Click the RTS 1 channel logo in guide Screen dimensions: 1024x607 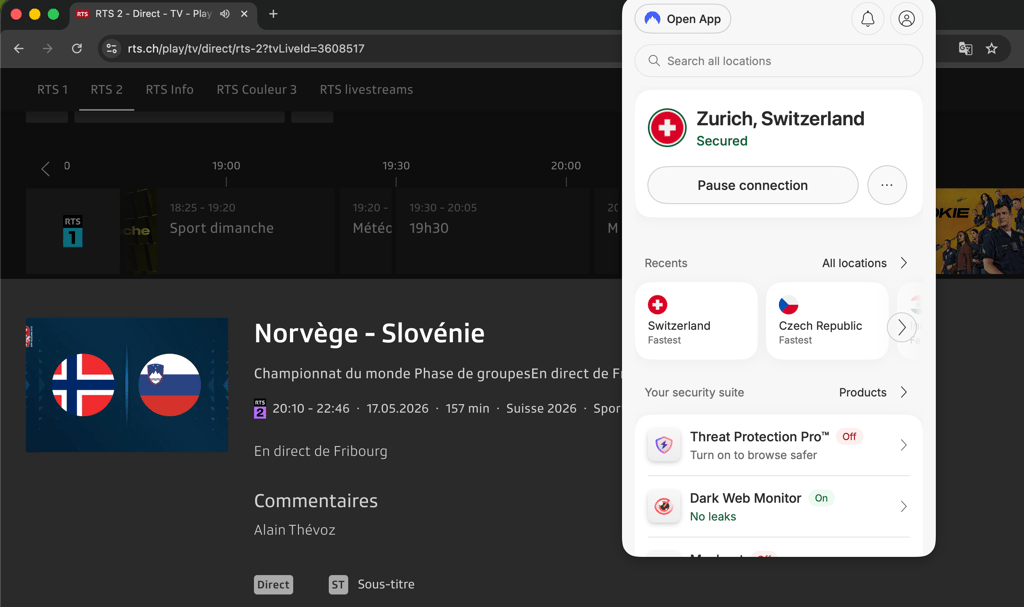click(x=72, y=231)
